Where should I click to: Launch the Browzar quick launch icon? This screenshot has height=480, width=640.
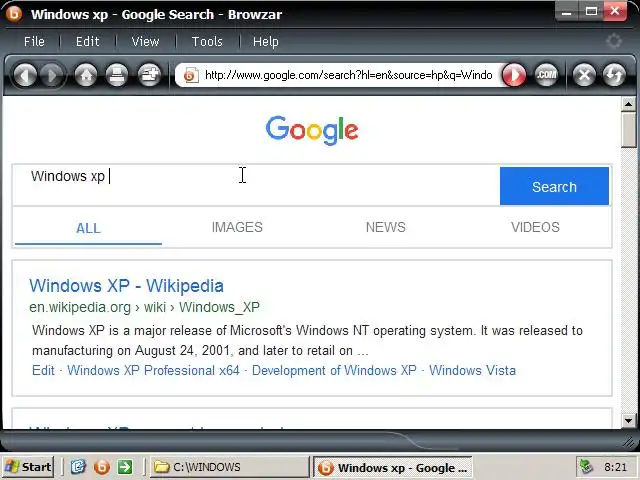pyautogui.click(x=102, y=467)
